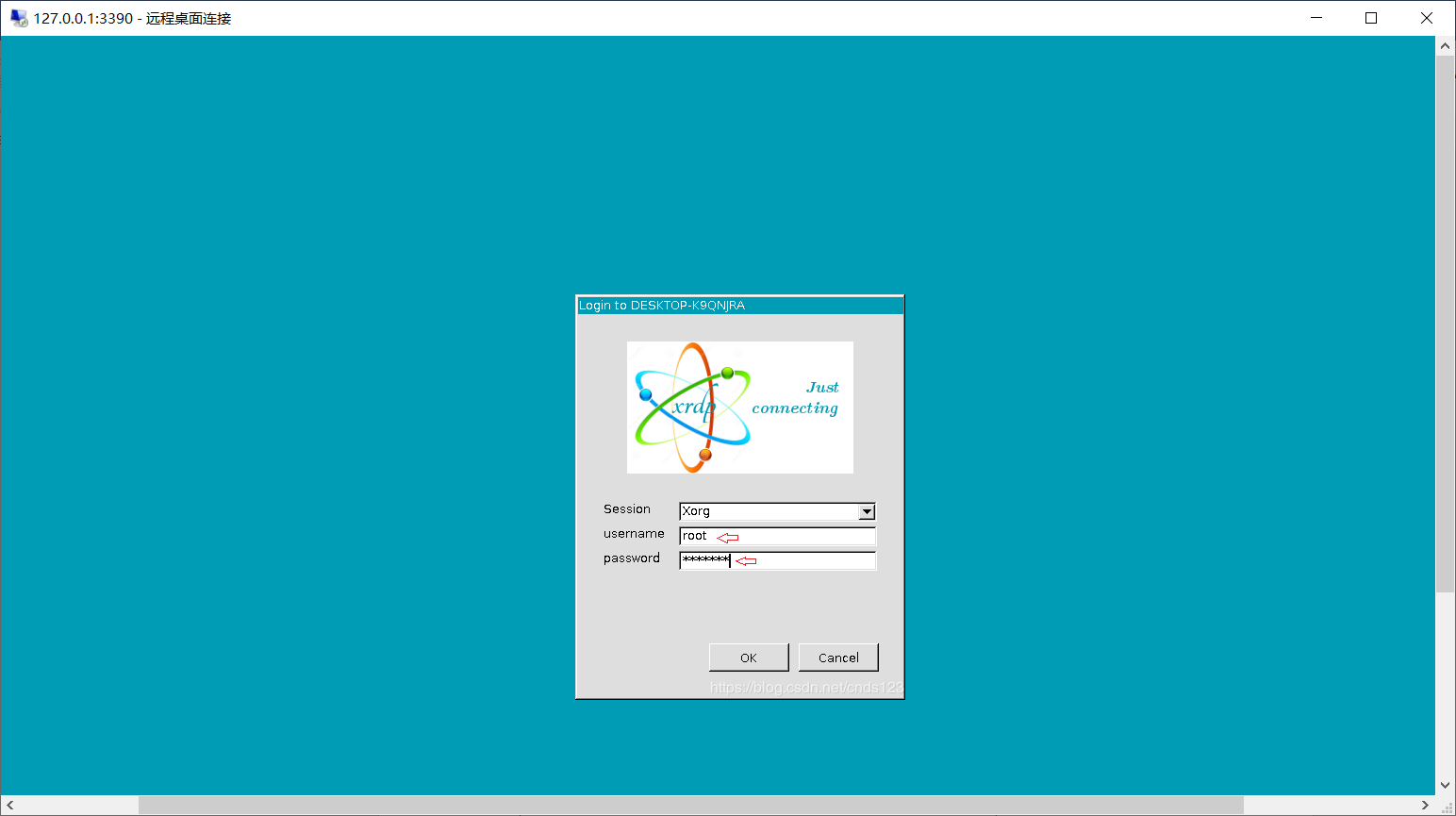Focus the password input field
The height and width of the screenshot is (816, 1456).
tap(777, 560)
